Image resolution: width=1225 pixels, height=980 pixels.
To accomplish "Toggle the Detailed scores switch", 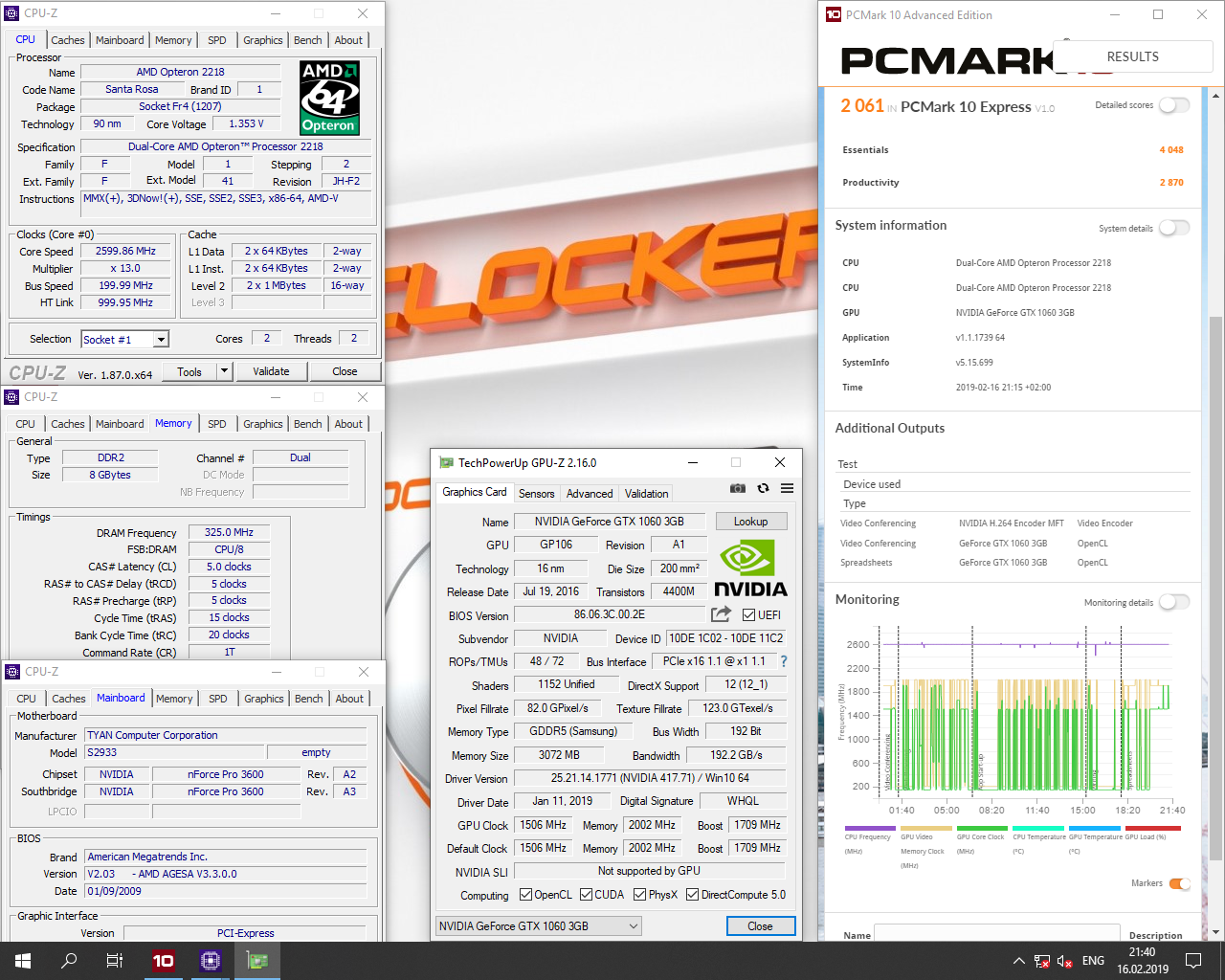I will point(1174,105).
